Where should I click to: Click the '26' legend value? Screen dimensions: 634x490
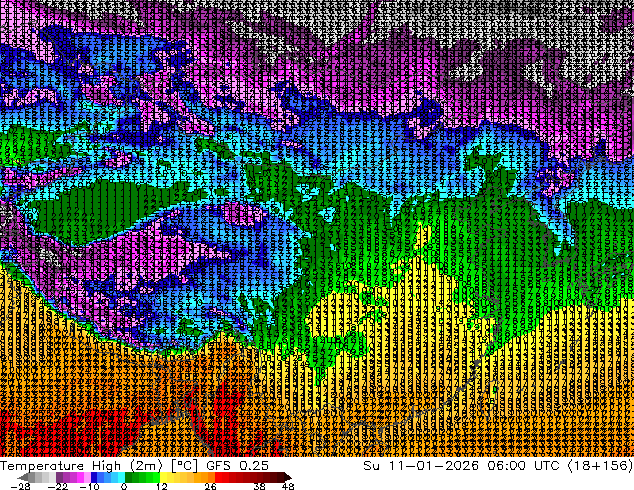click(210, 486)
